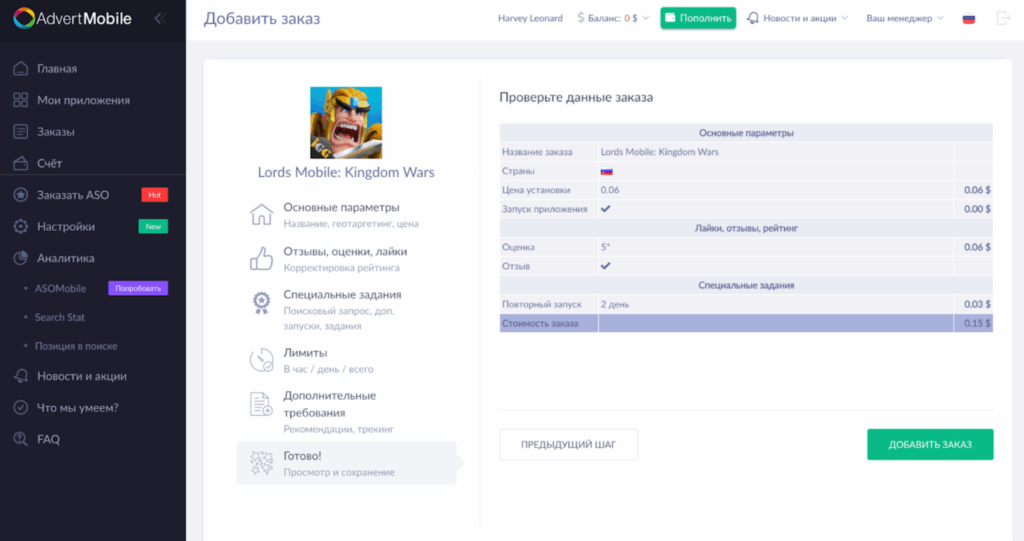Screen dimensions: 1024x541
Task: Open the Ваш менеджер dropdown
Action: click(x=904, y=18)
